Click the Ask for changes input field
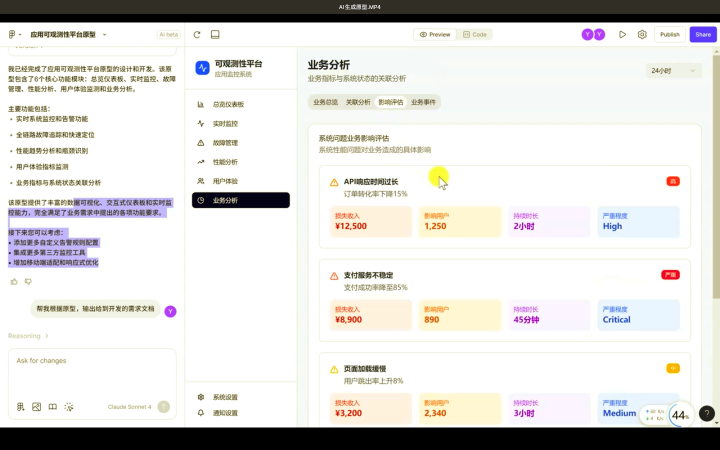 point(90,361)
